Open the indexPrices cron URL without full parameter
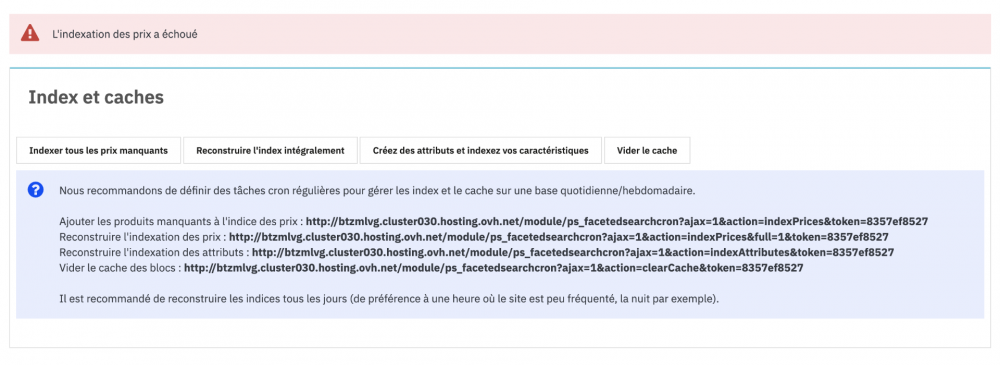This screenshot has height=365, width=1000. pyautogui.click(x=617, y=221)
